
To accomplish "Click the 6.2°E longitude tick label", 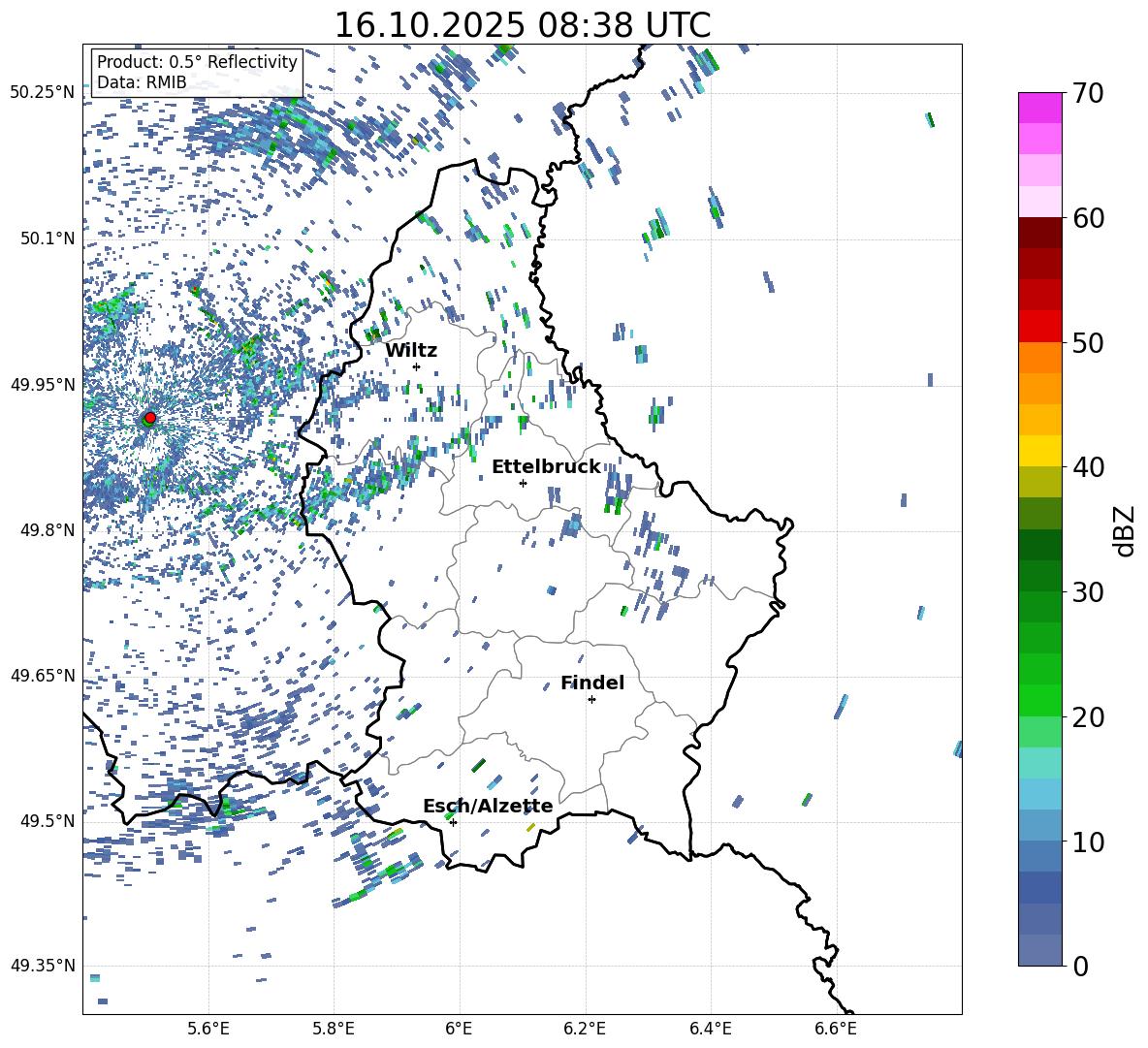I will [x=586, y=1028].
